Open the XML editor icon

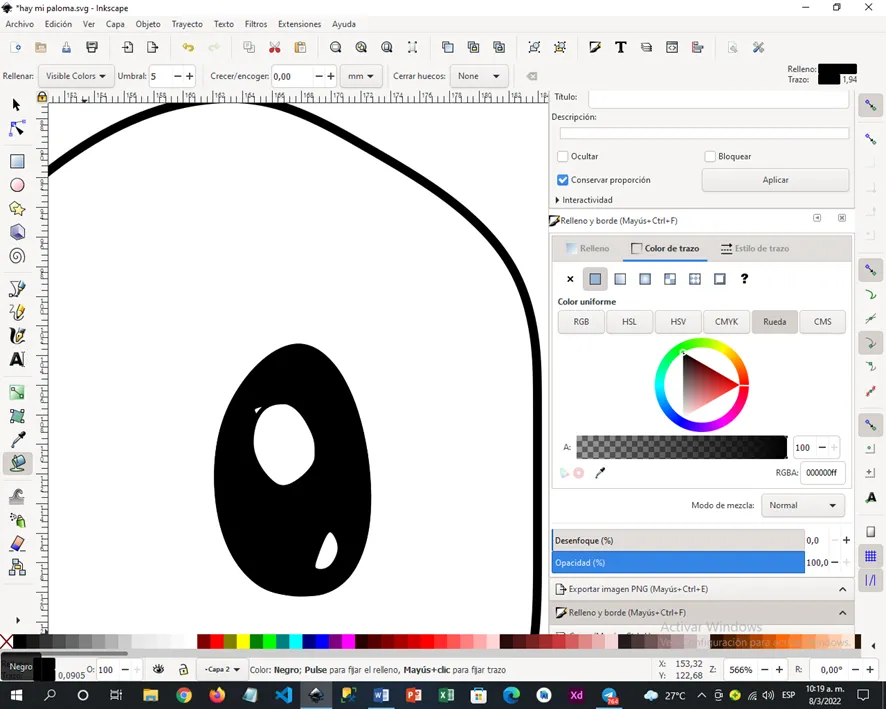[x=672, y=47]
